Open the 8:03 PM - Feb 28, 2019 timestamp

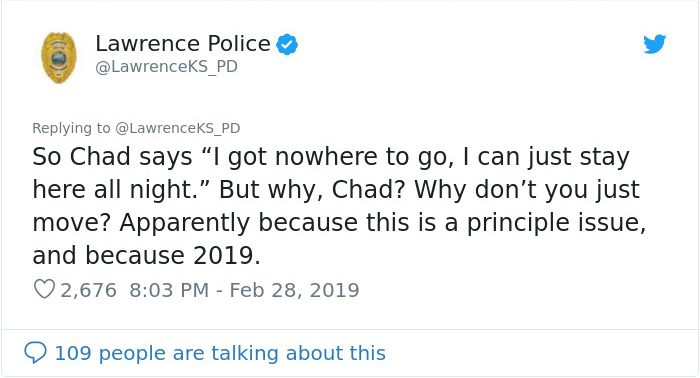pyautogui.click(x=244, y=290)
